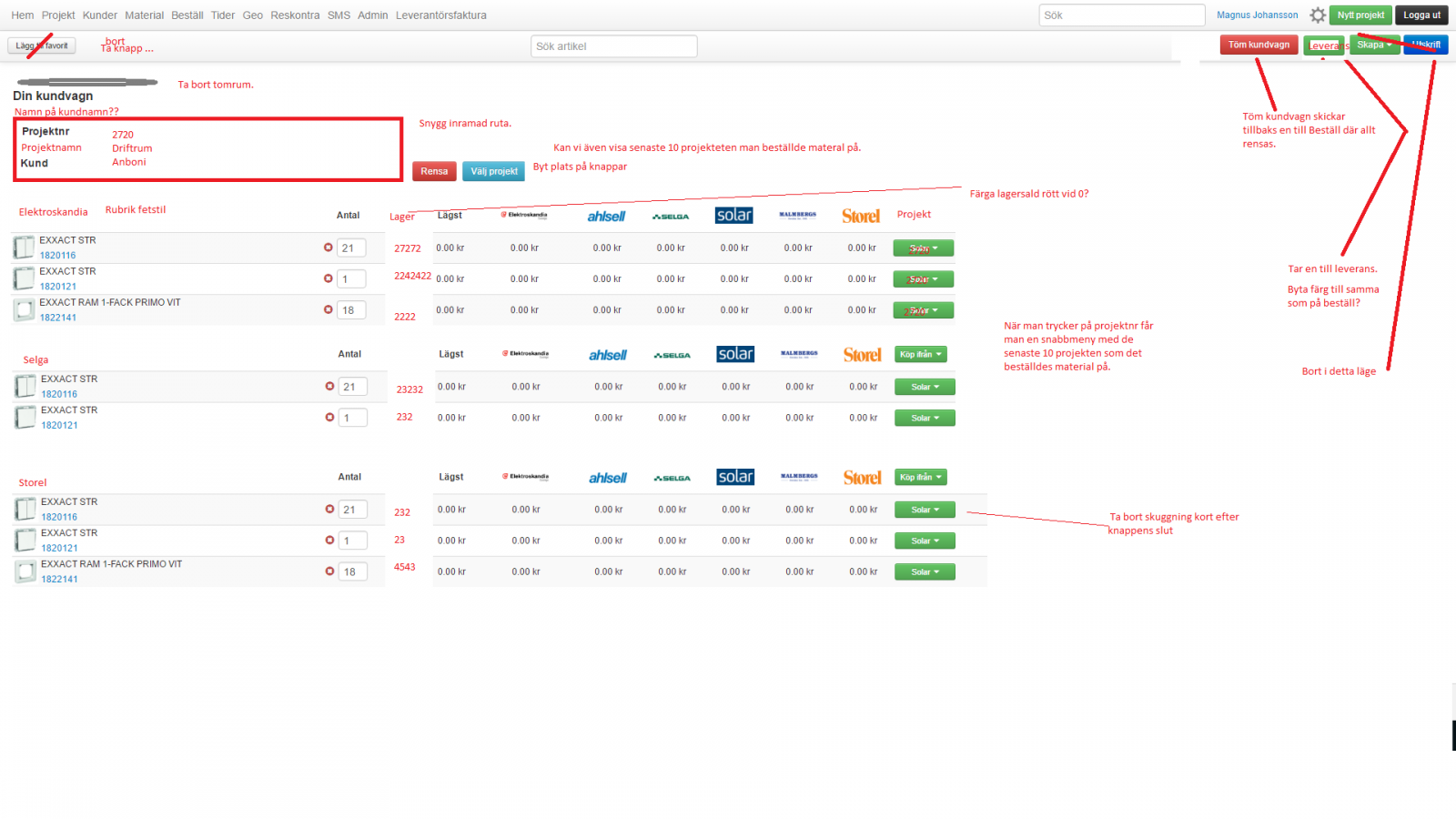Viewport: 1456px width, 819px height.
Task: Click the blue Välj projekt button
Action: [493, 171]
